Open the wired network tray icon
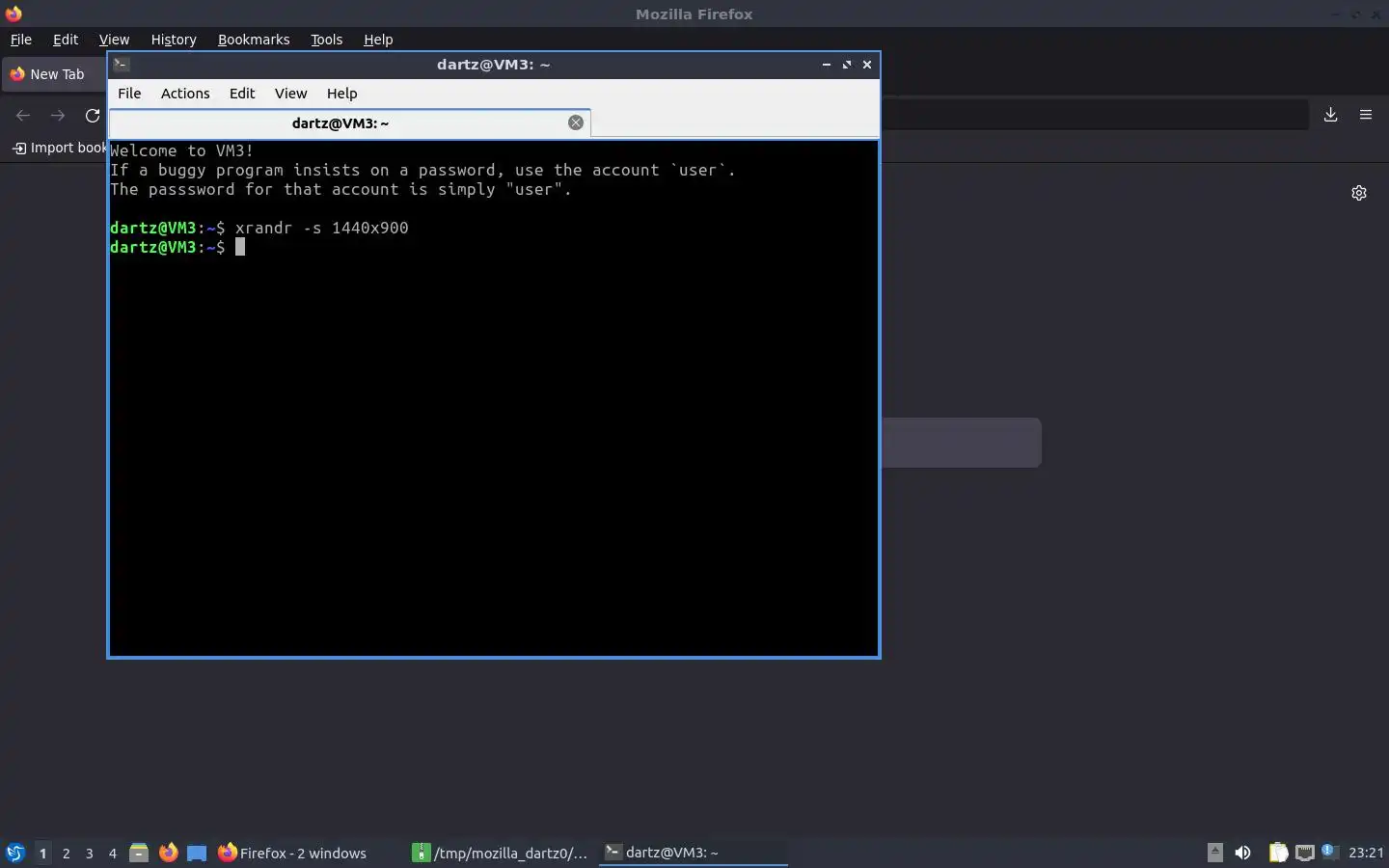 [x=1304, y=853]
